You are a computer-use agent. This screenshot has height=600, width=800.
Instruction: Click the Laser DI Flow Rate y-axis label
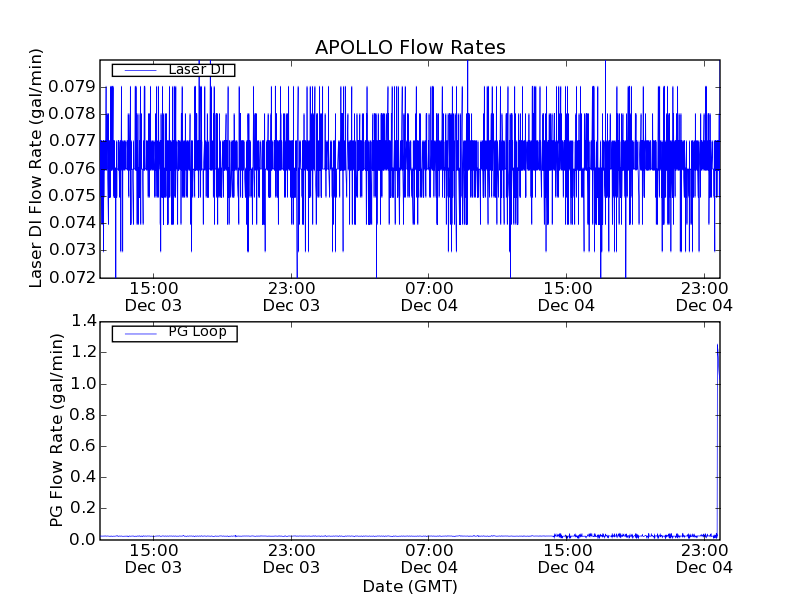[x=36, y=168]
